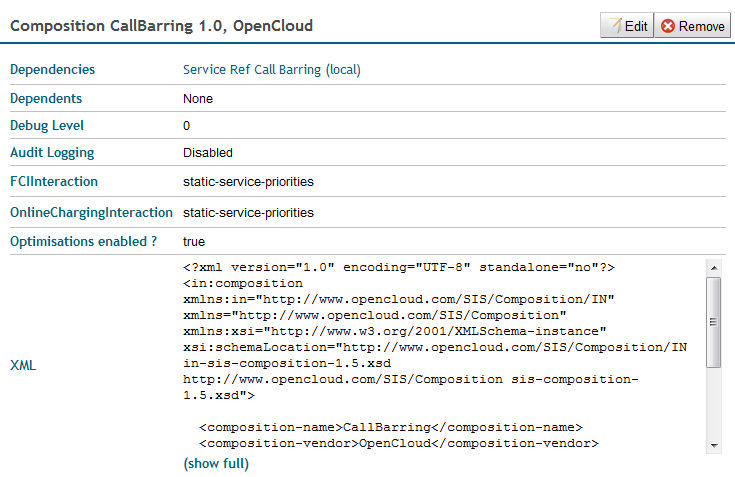Image resolution: width=735 pixels, height=477 pixels.
Task: Click the XML scrollbar up arrow
Action: [x=713, y=267]
